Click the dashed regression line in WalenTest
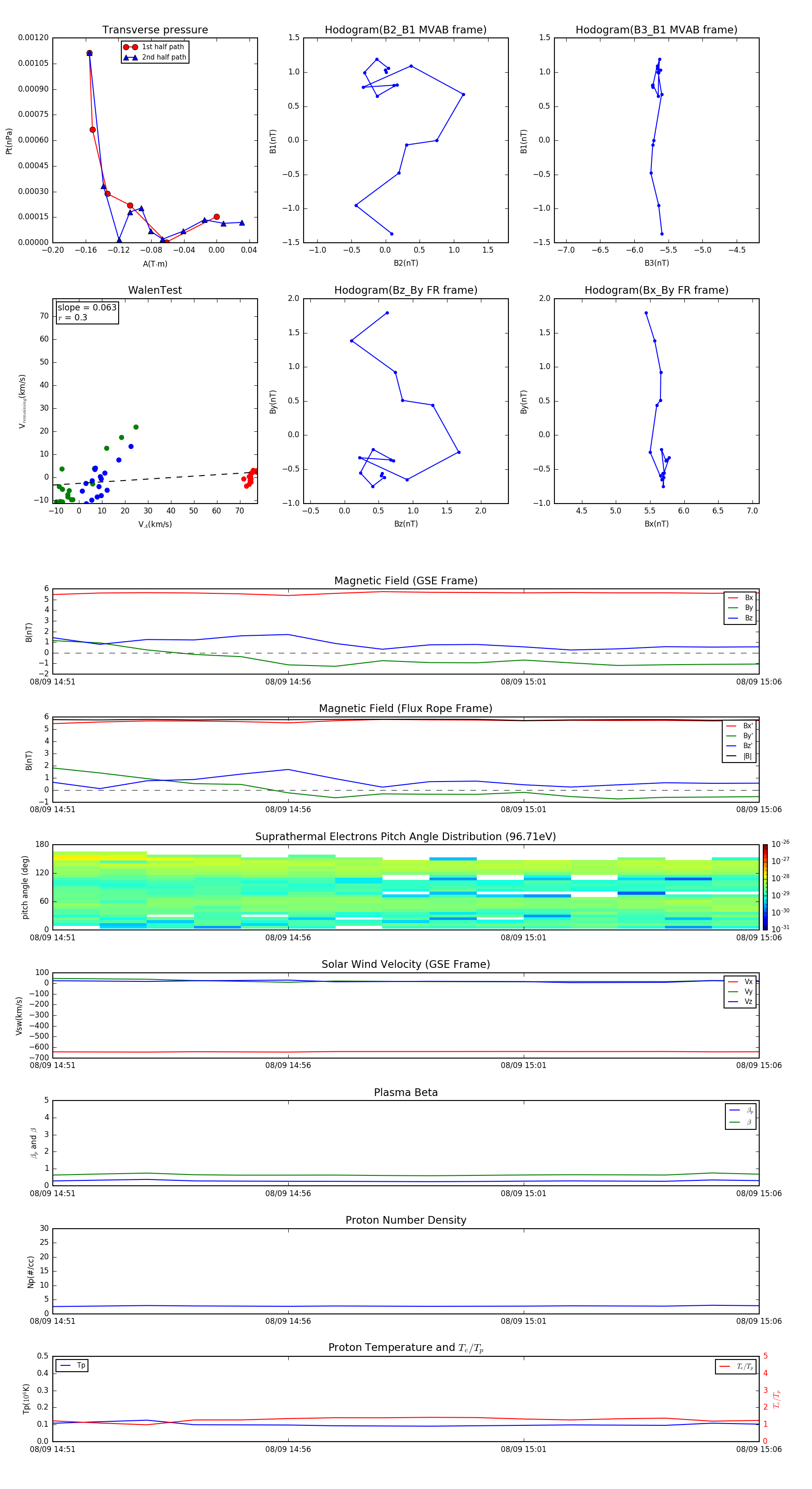 point(155,478)
